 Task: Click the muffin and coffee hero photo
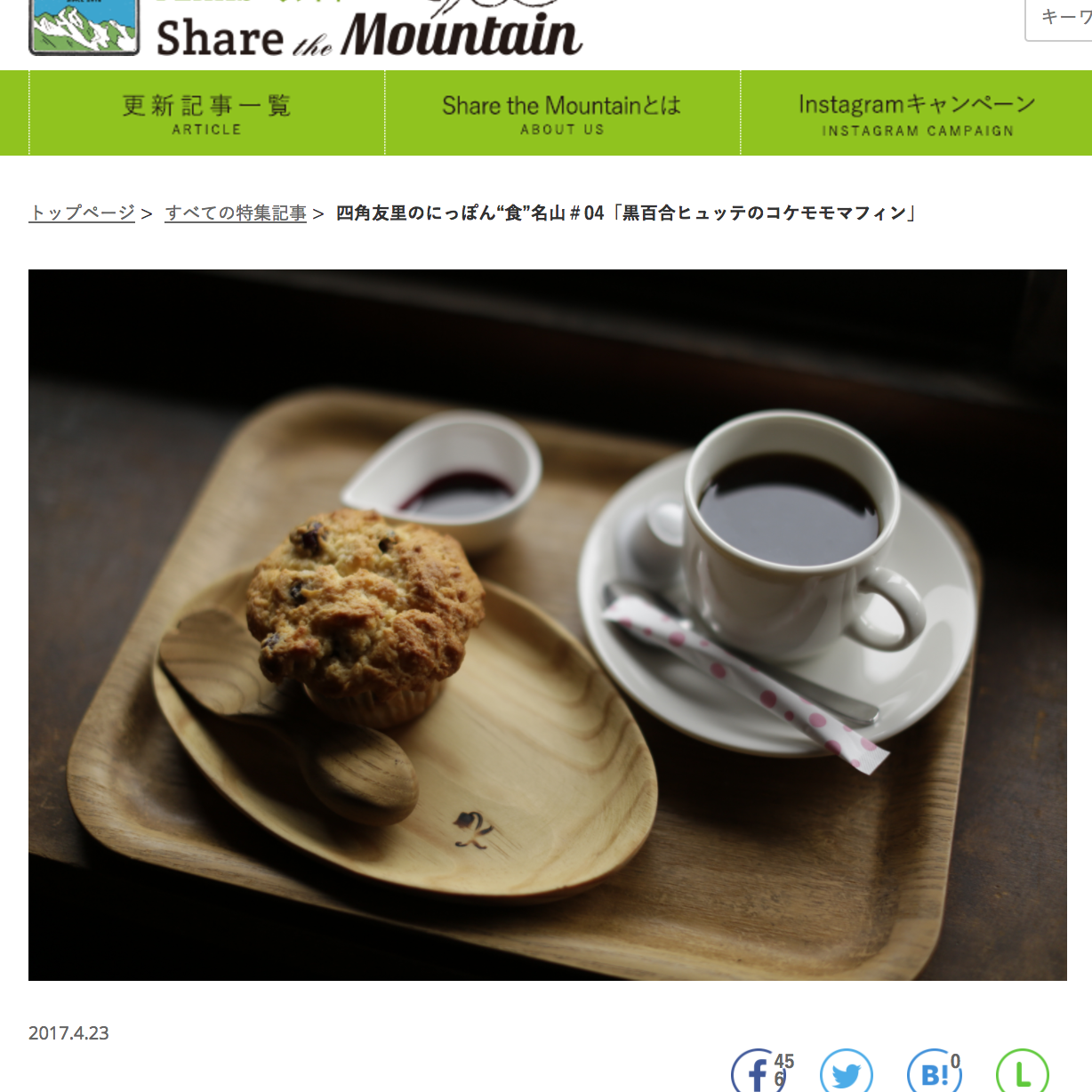click(x=548, y=625)
